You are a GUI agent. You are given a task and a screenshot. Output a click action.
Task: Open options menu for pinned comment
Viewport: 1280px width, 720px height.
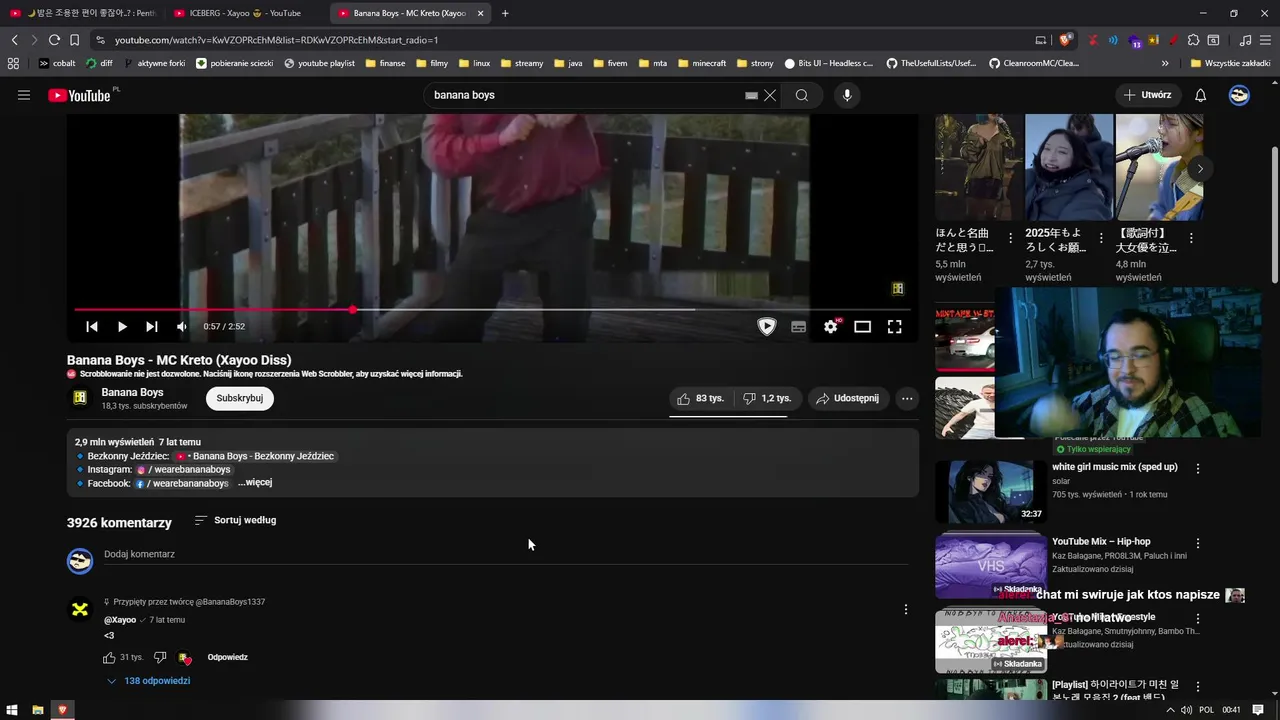click(x=906, y=610)
